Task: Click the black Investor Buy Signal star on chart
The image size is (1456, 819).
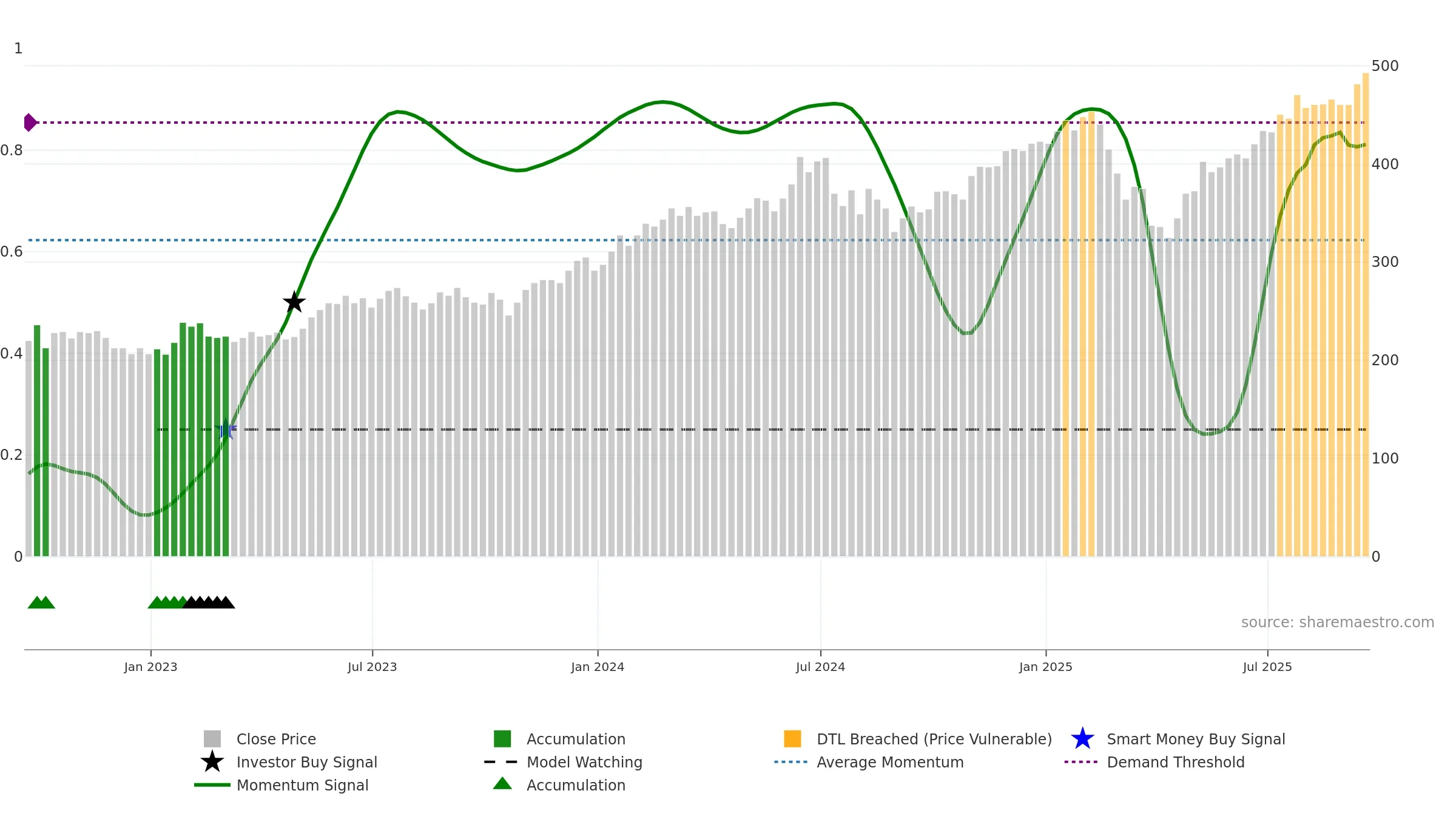Action: pos(294,302)
